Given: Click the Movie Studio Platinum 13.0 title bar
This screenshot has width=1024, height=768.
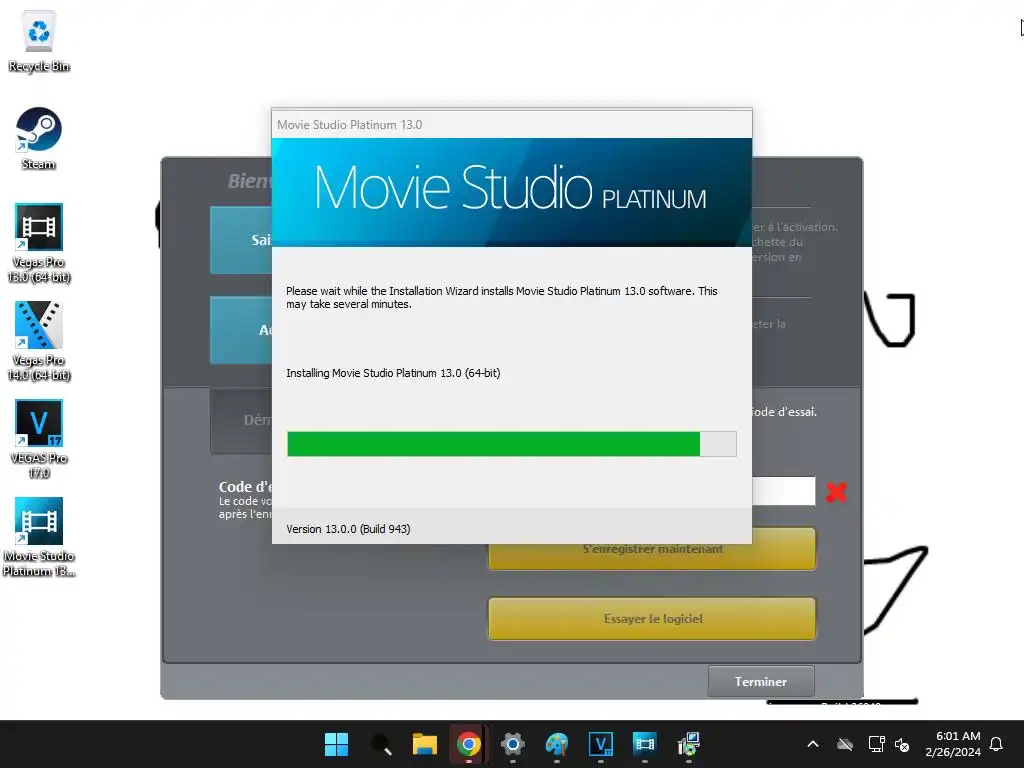Looking at the screenshot, I should (x=511, y=124).
